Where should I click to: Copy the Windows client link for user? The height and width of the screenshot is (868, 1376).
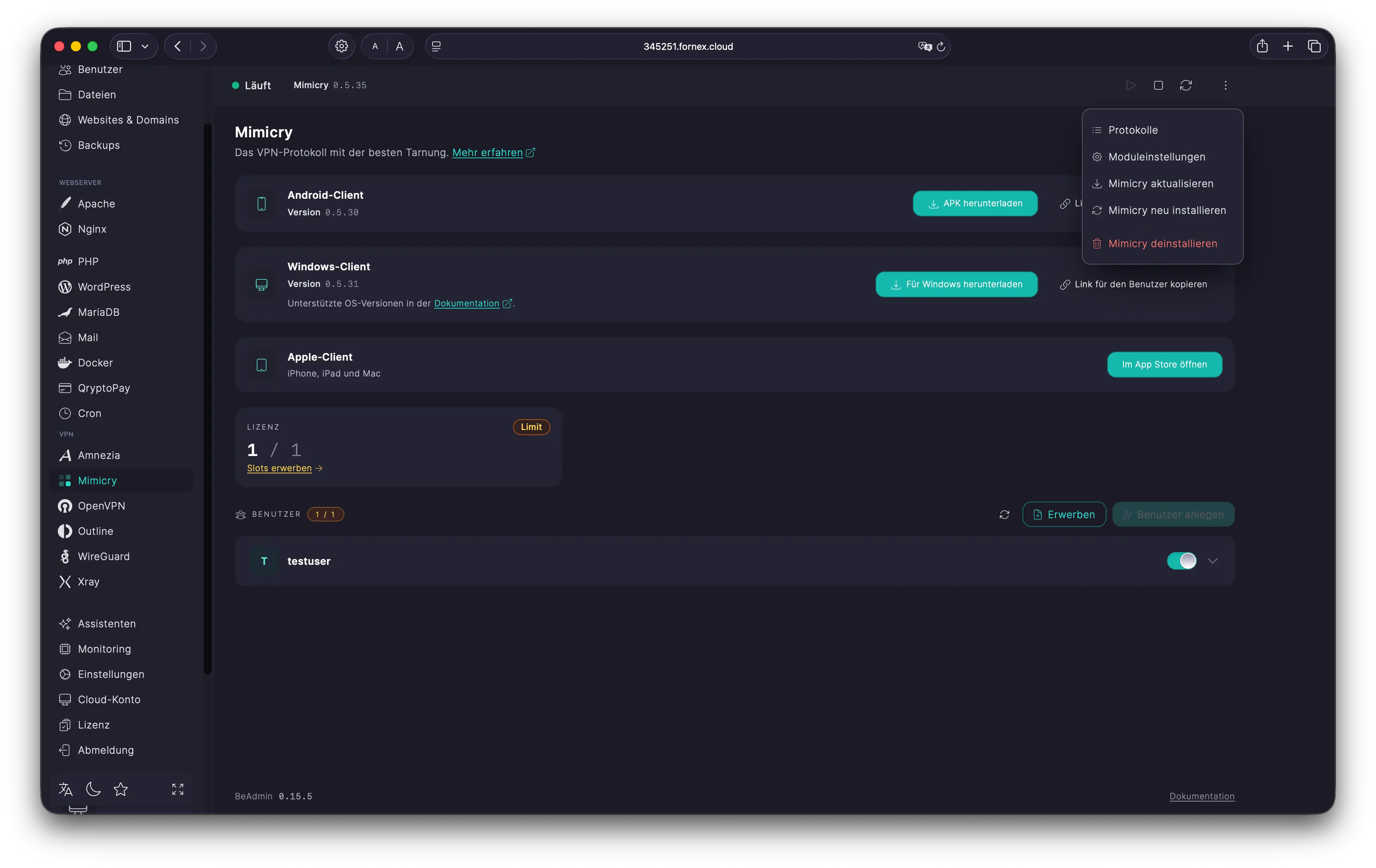(1133, 284)
